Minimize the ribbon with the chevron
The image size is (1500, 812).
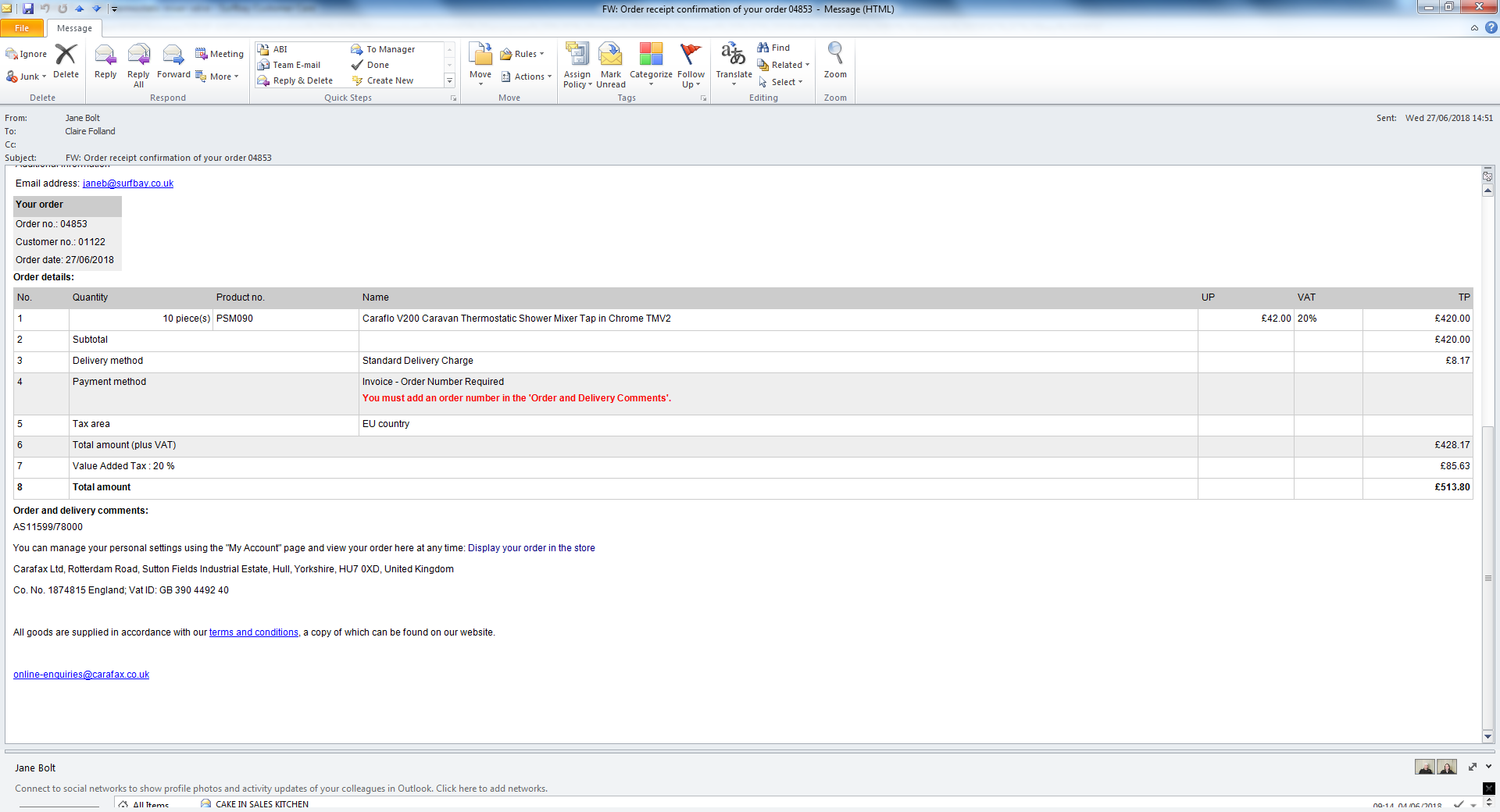1474,28
